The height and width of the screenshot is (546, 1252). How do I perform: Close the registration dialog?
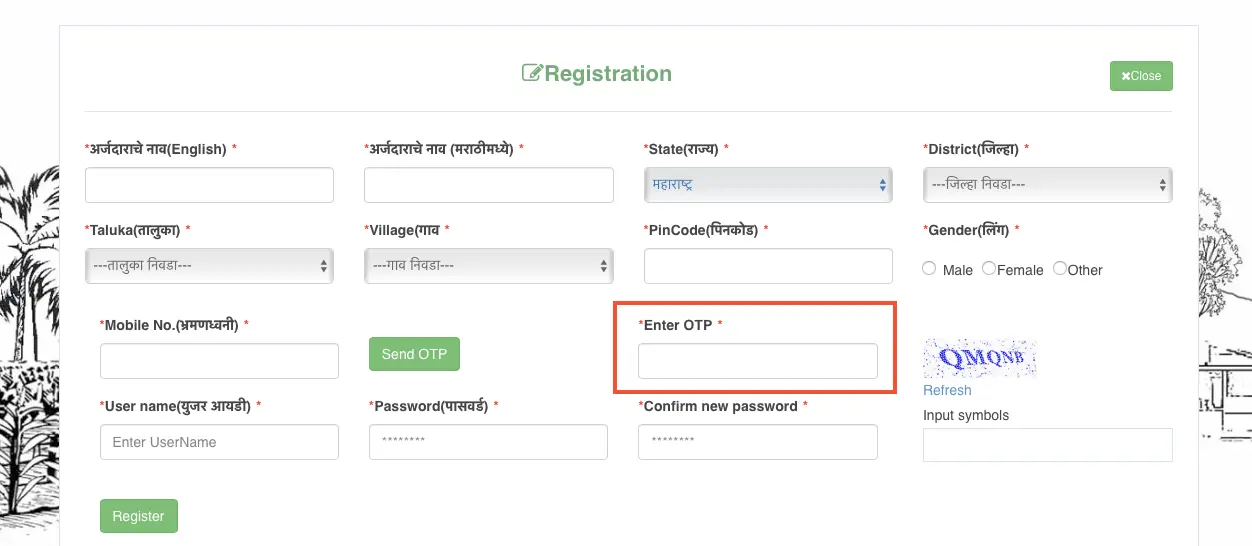(1141, 76)
